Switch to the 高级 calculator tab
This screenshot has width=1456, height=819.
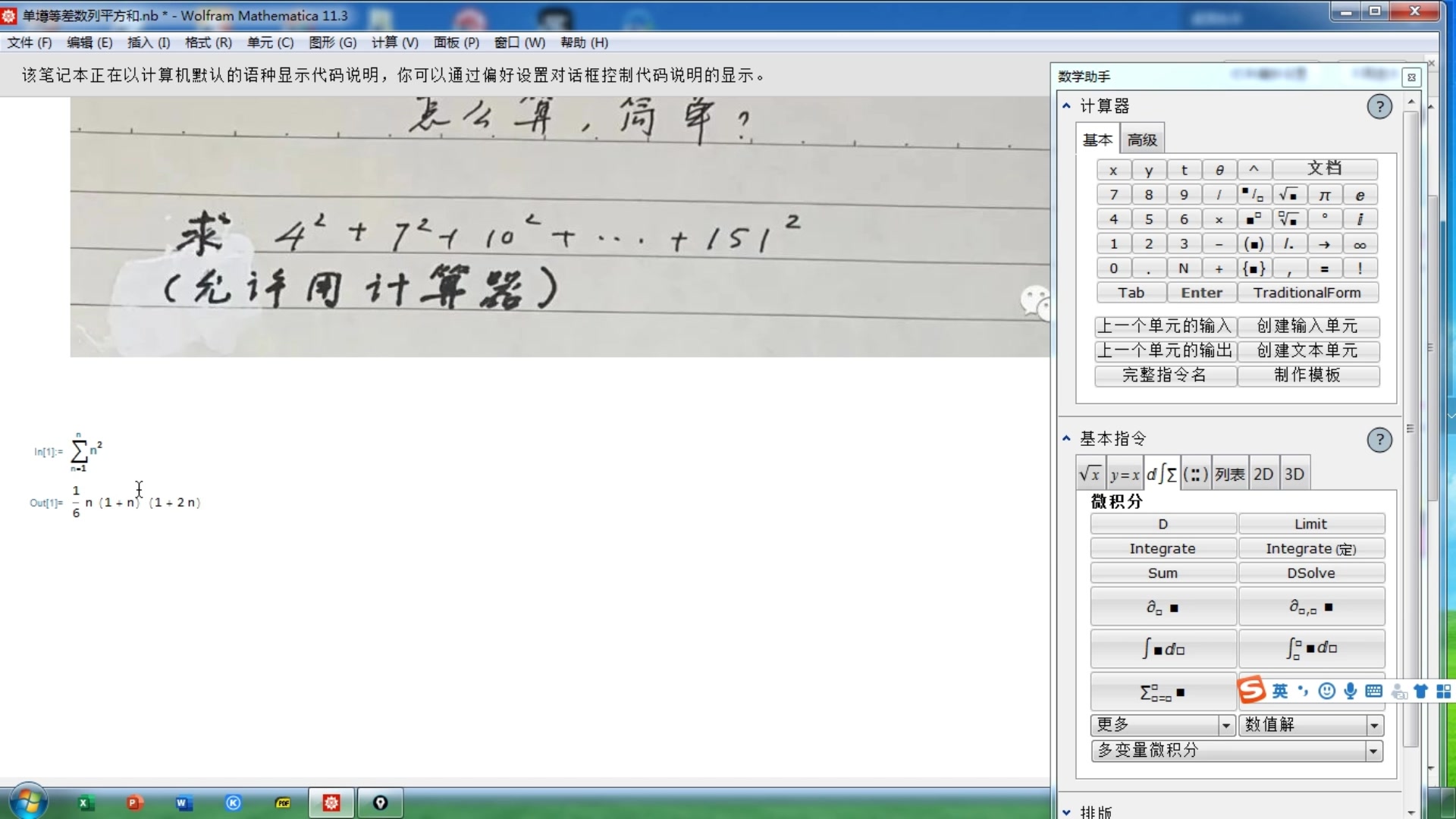point(1142,140)
